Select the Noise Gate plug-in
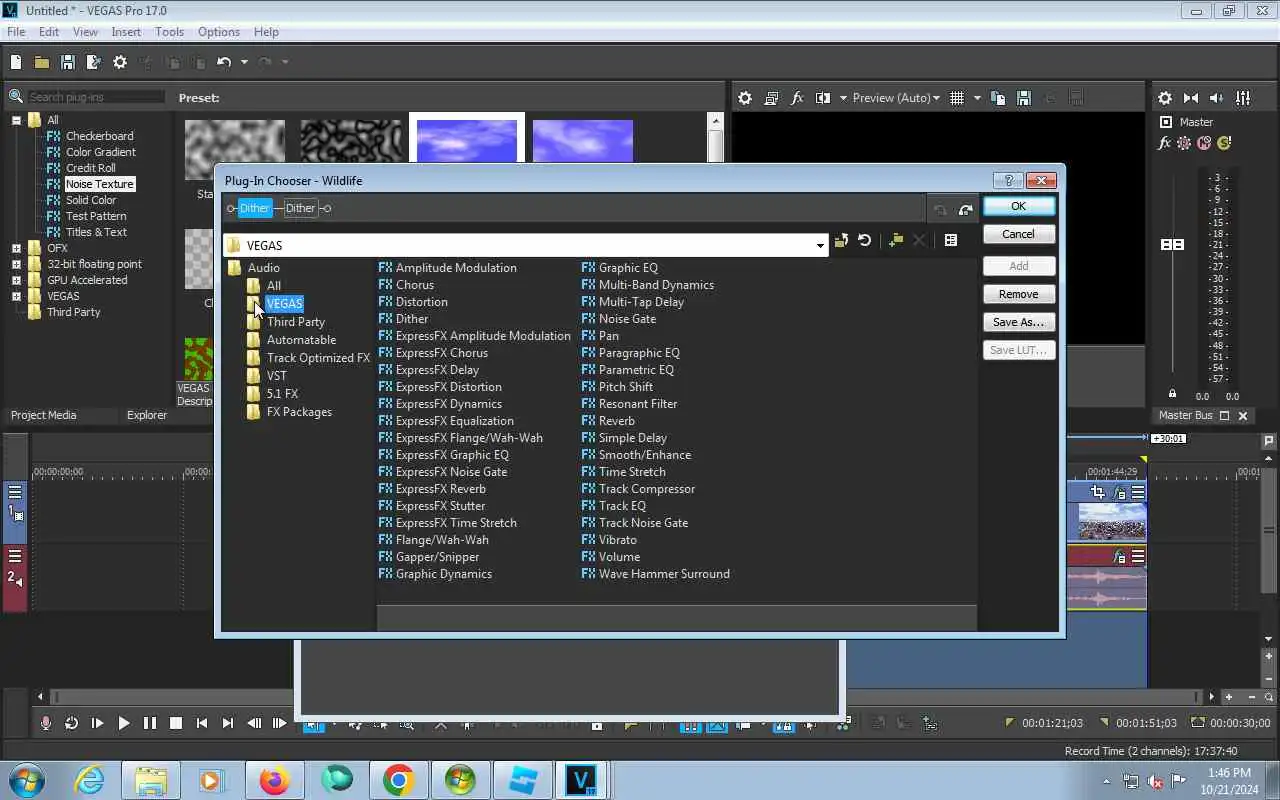1280x800 pixels. 627,319
